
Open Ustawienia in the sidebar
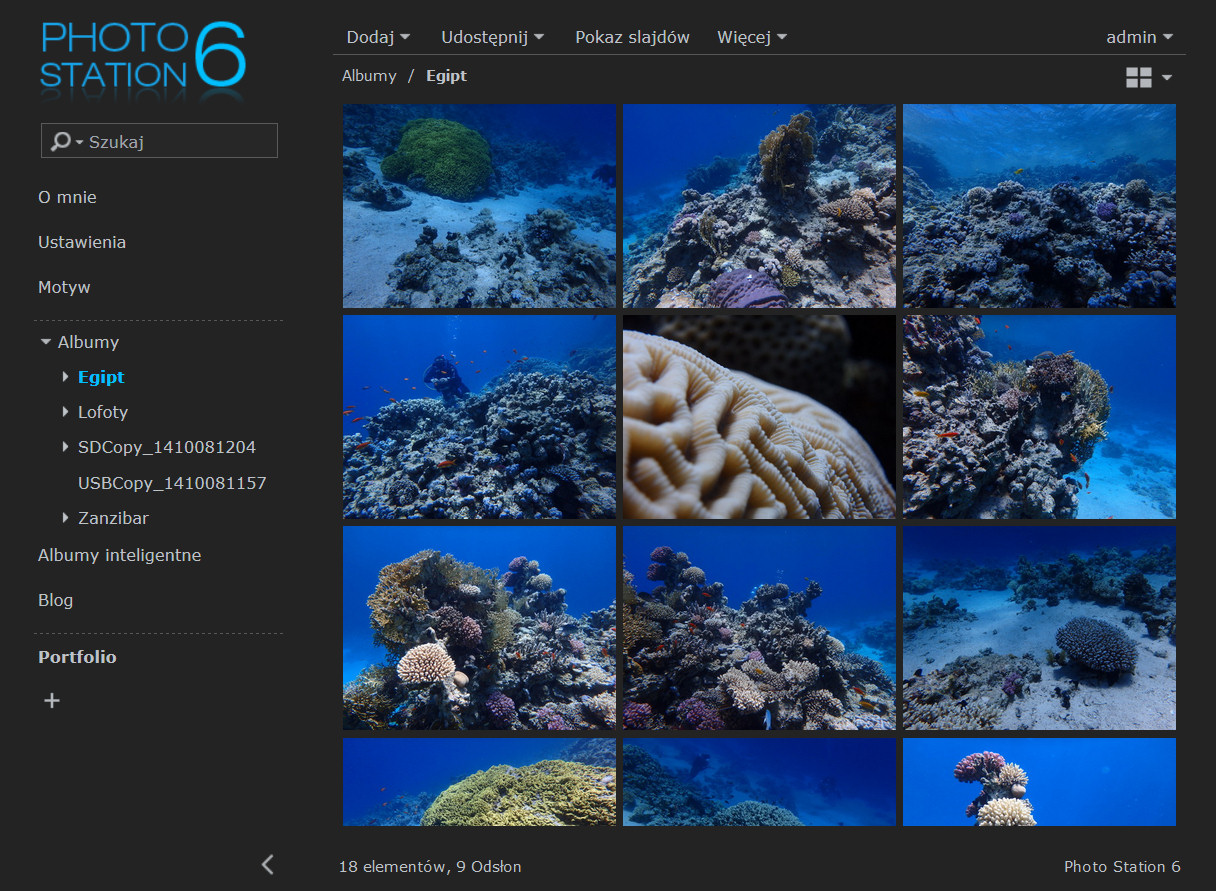[82, 242]
